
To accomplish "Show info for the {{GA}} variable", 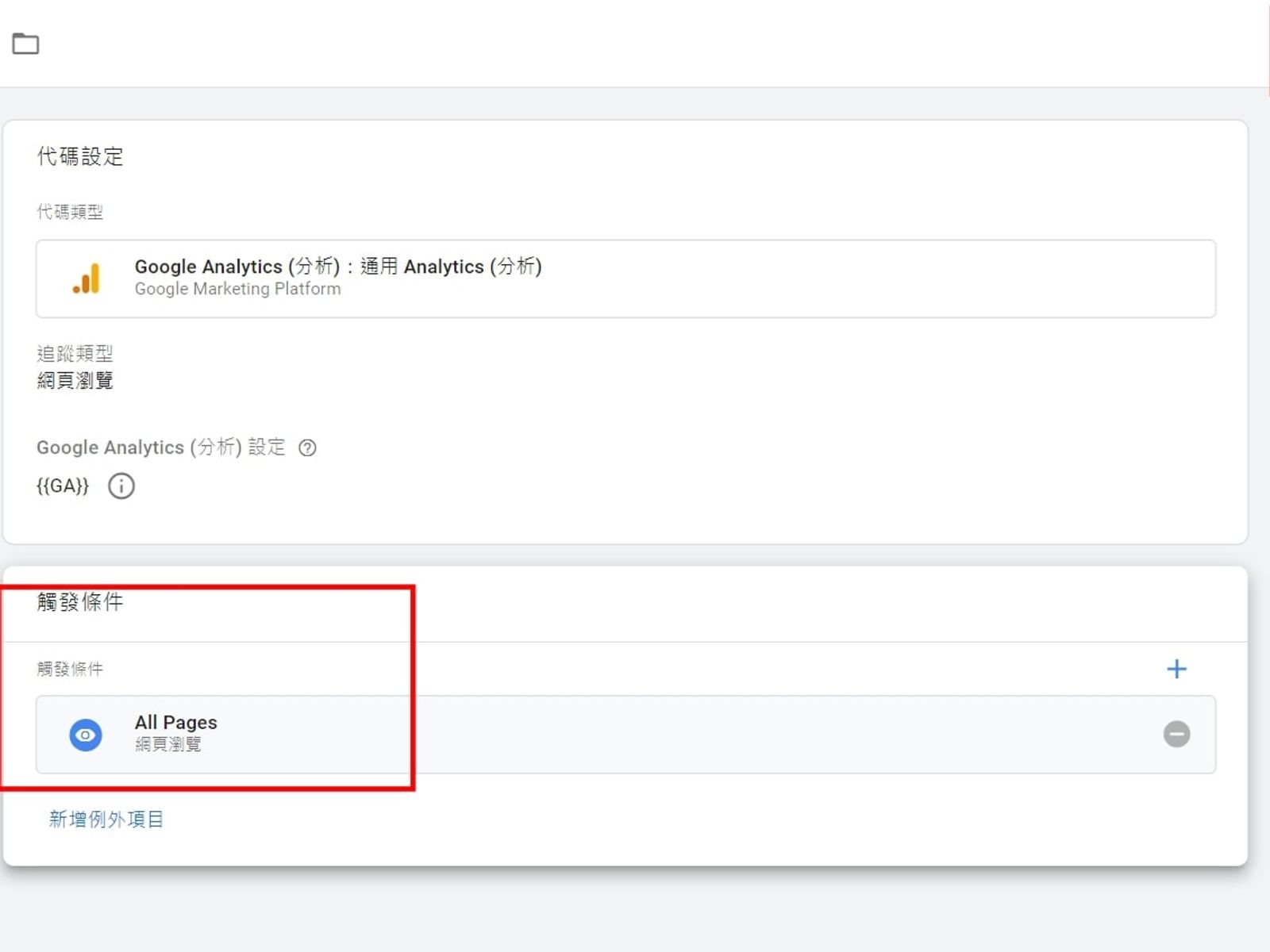I will coord(121,486).
